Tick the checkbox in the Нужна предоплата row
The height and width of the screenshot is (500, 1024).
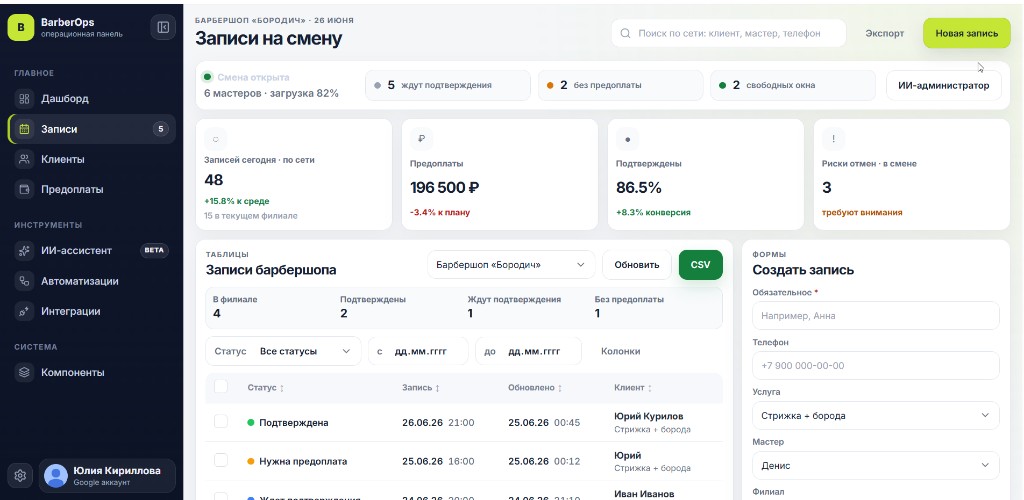[x=221, y=461]
